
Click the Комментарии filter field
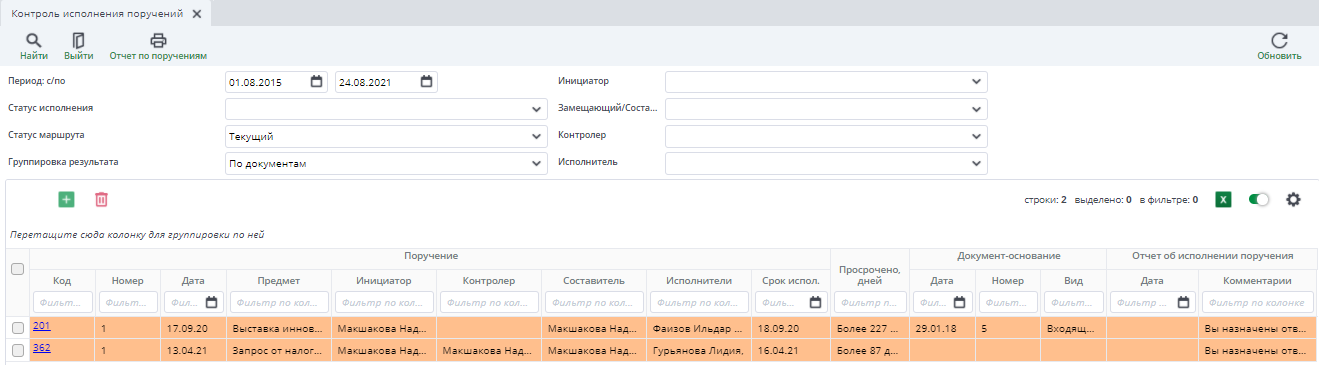(1258, 302)
